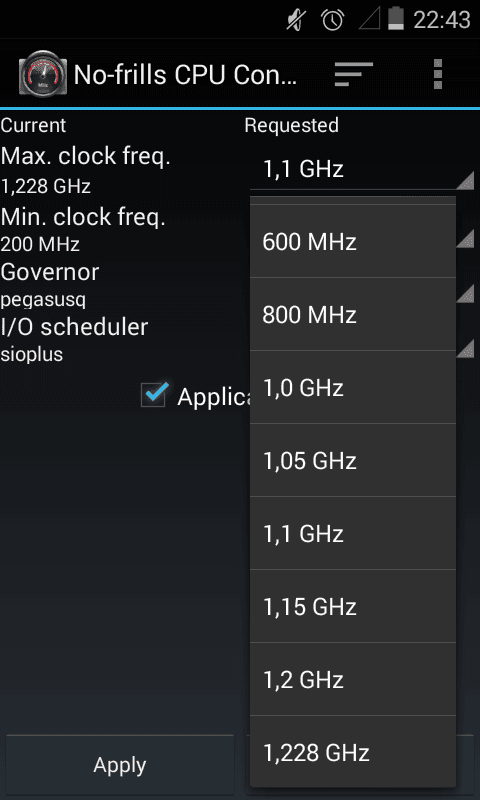Click the Apply button
Screen dimensions: 480x800
[x=120, y=764]
